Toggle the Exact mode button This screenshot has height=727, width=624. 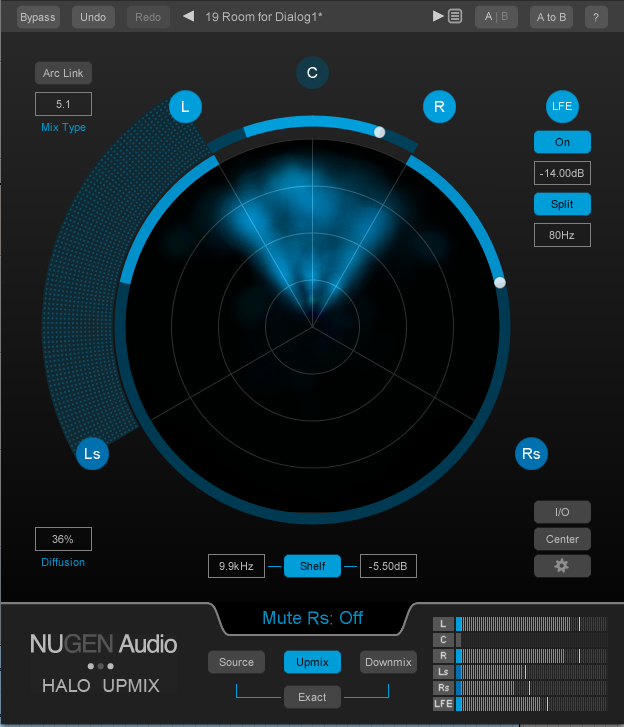tap(312, 697)
